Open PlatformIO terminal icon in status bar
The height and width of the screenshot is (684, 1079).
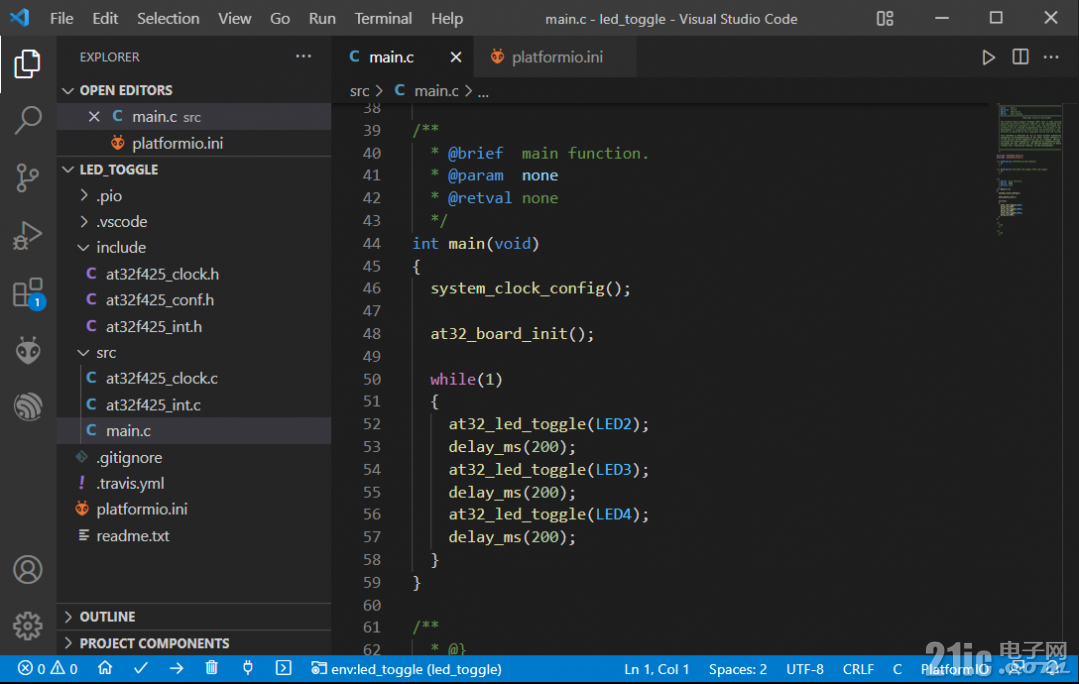284,668
